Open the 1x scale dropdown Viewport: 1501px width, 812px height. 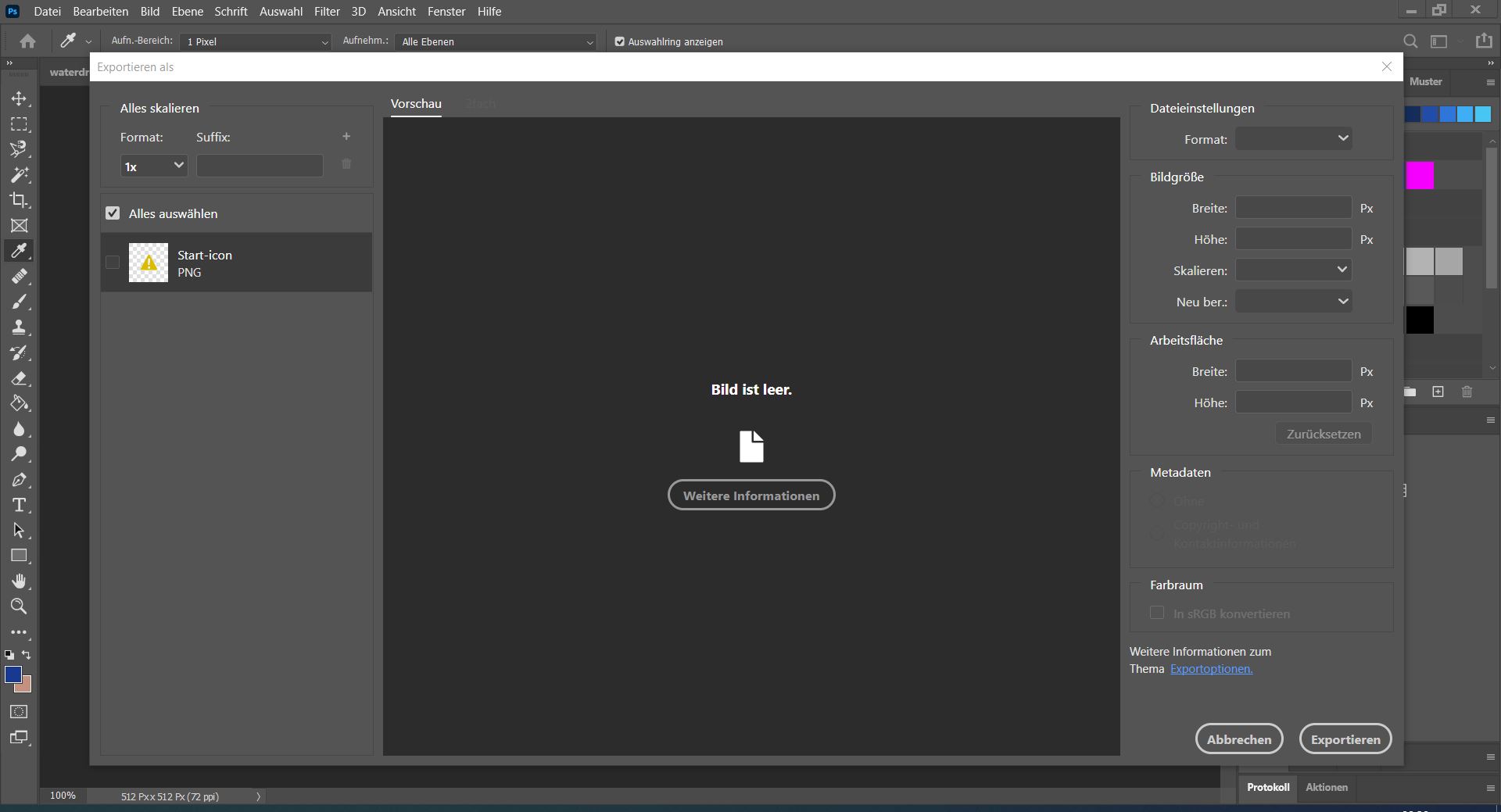pos(154,166)
